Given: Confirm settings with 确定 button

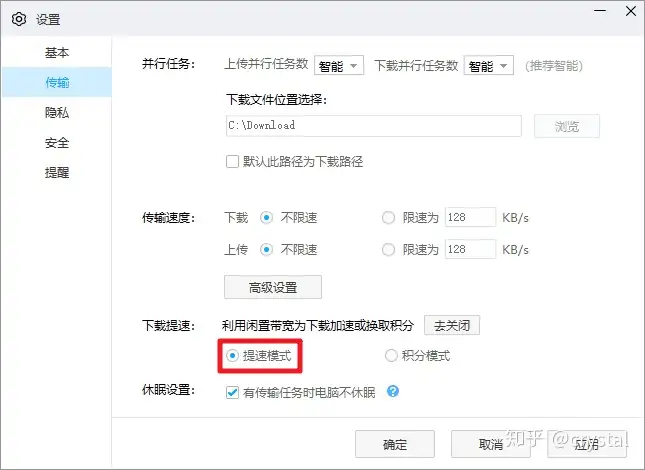Looking at the screenshot, I should [x=395, y=444].
